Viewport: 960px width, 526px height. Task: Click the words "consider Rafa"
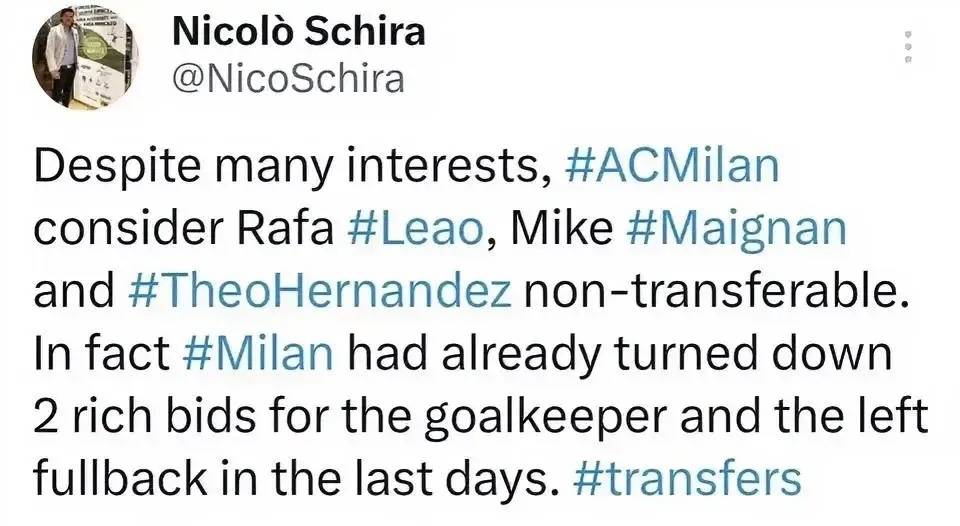point(184,228)
